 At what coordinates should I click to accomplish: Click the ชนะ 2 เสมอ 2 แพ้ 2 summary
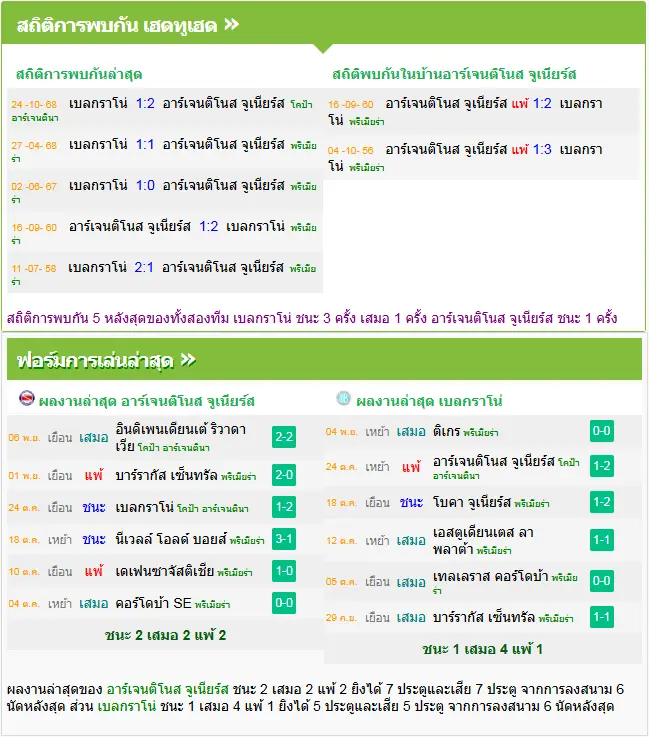coord(165,635)
